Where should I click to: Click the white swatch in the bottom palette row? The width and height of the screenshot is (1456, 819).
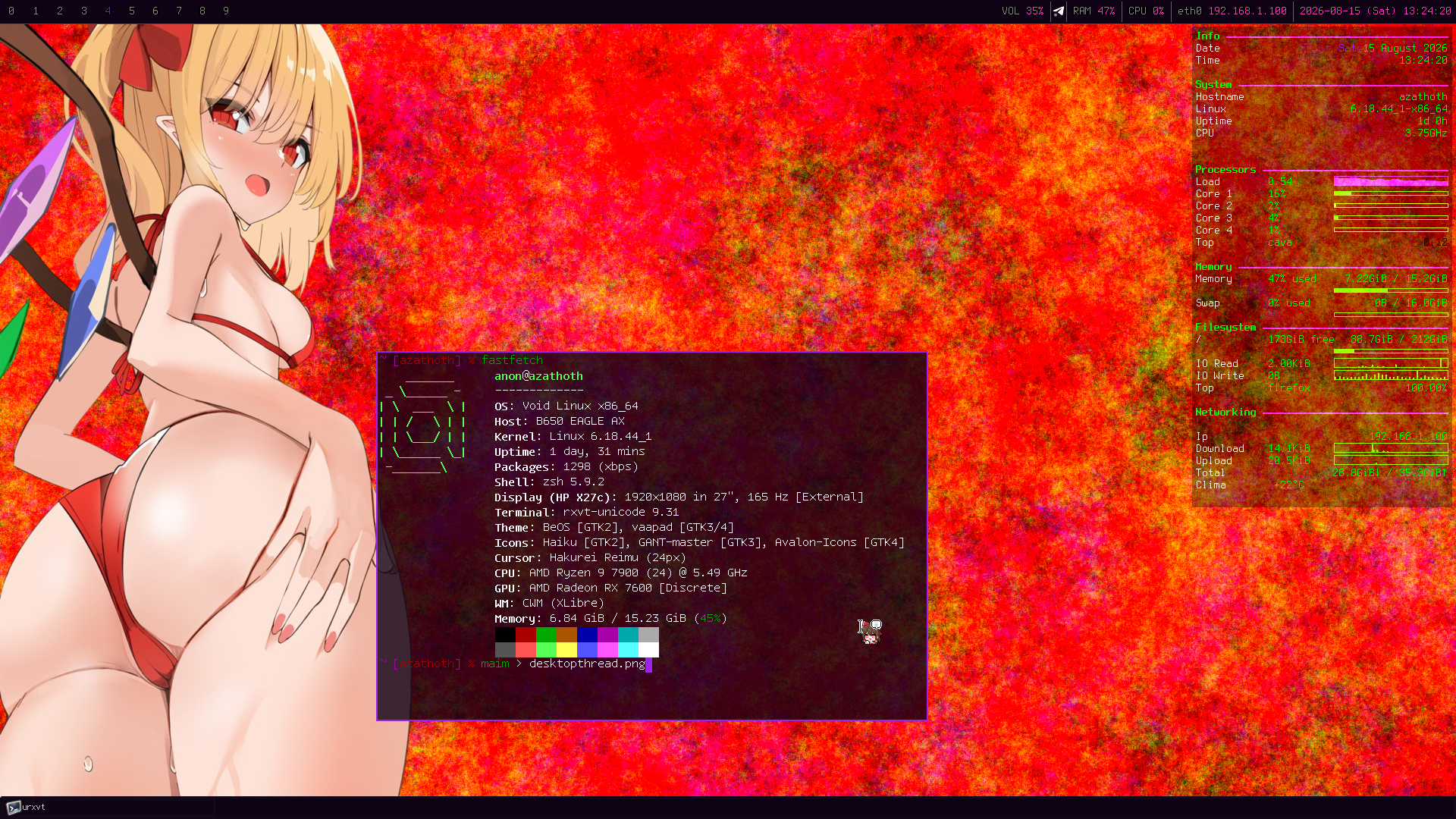tap(648, 650)
